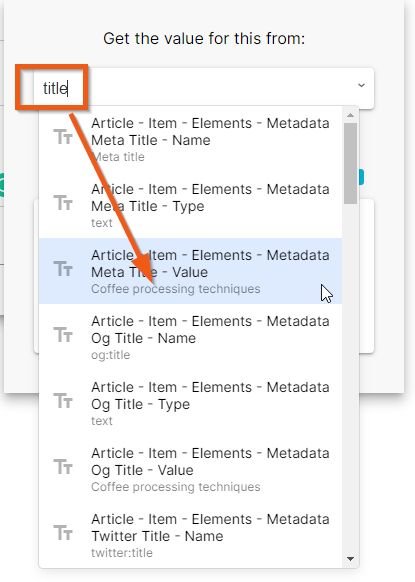Select Meta Title - Name option
The image size is (415, 582).
[x=190, y=140]
